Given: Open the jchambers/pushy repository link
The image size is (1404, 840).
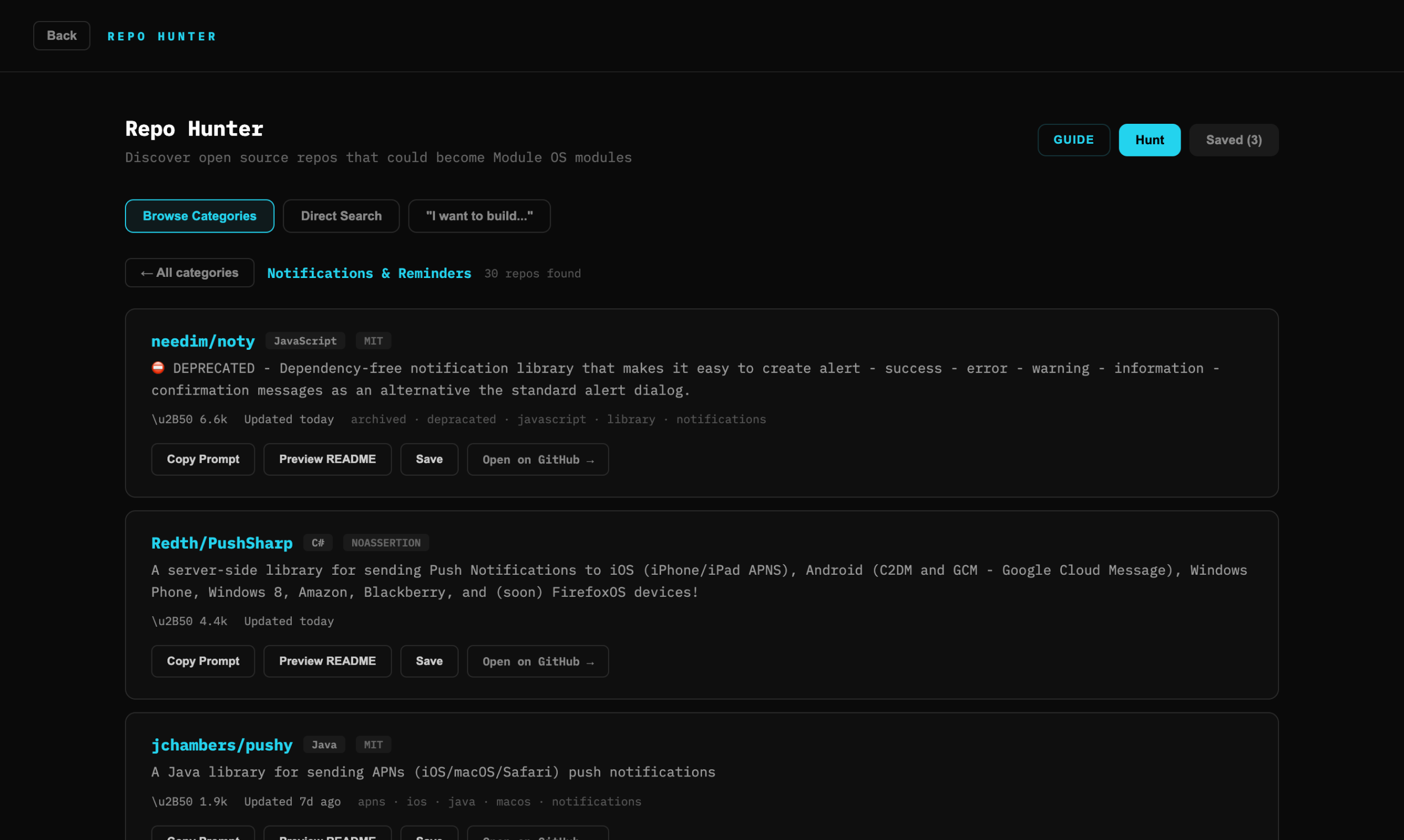Looking at the screenshot, I should tap(222, 745).
